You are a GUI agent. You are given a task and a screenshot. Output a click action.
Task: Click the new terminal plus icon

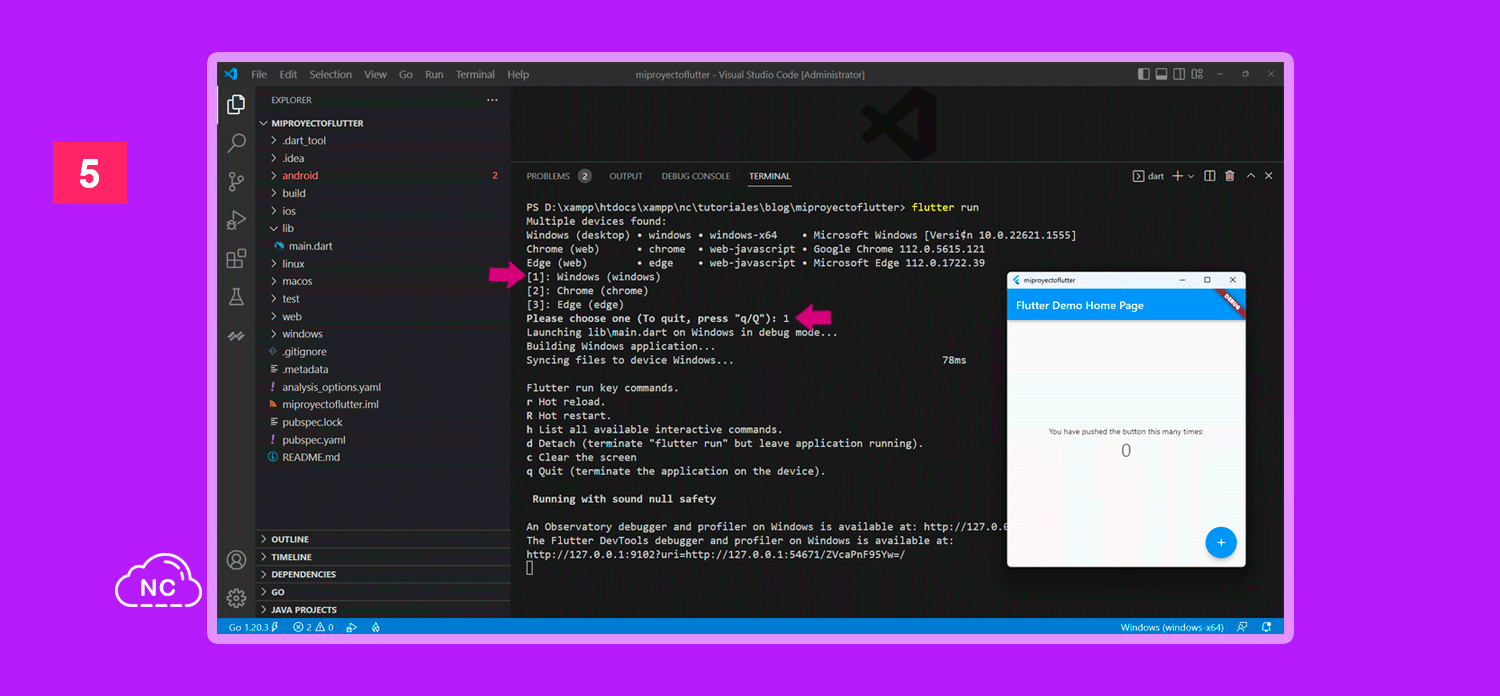(1177, 176)
